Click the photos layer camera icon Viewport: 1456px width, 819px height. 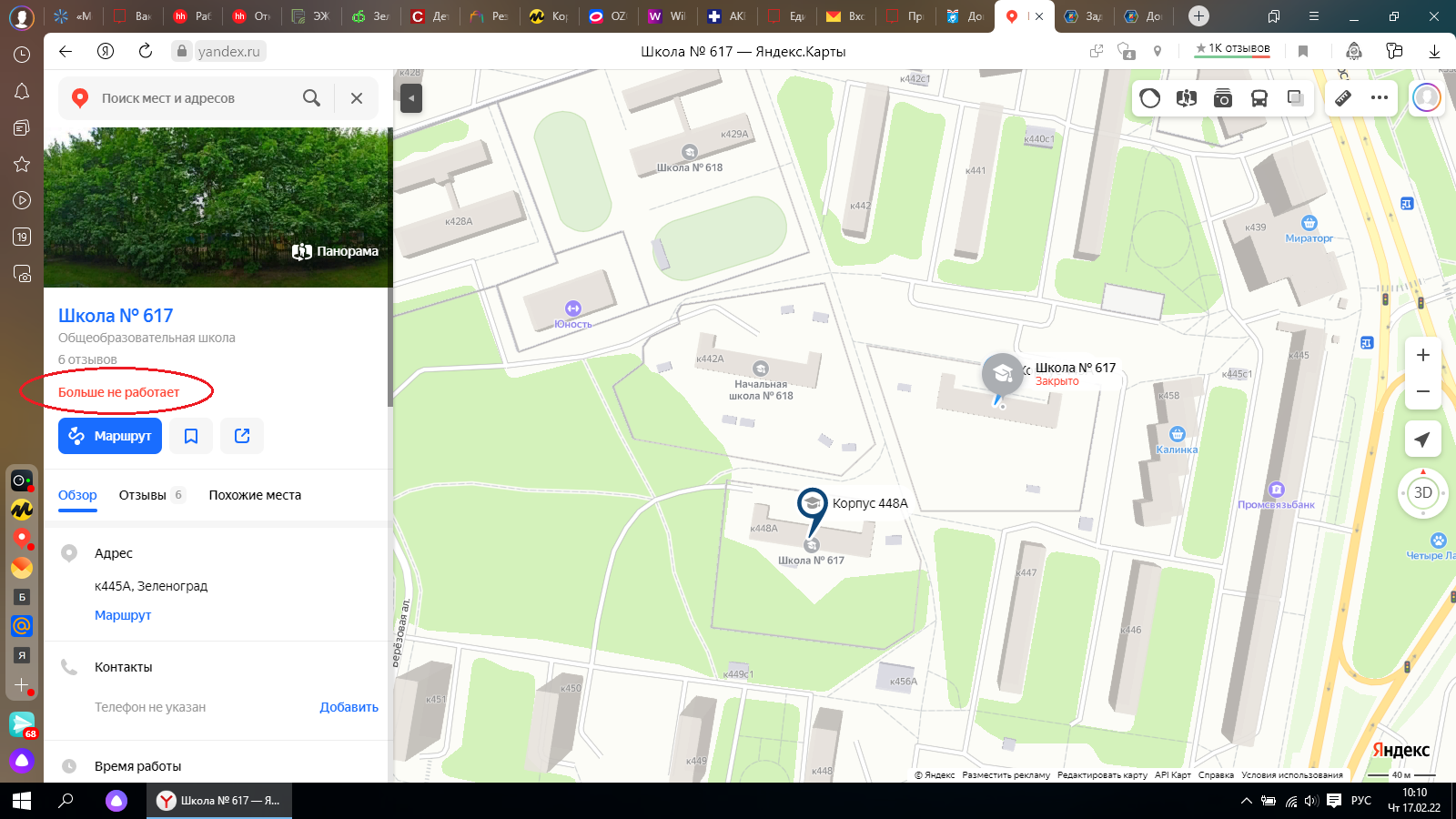click(1222, 98)
